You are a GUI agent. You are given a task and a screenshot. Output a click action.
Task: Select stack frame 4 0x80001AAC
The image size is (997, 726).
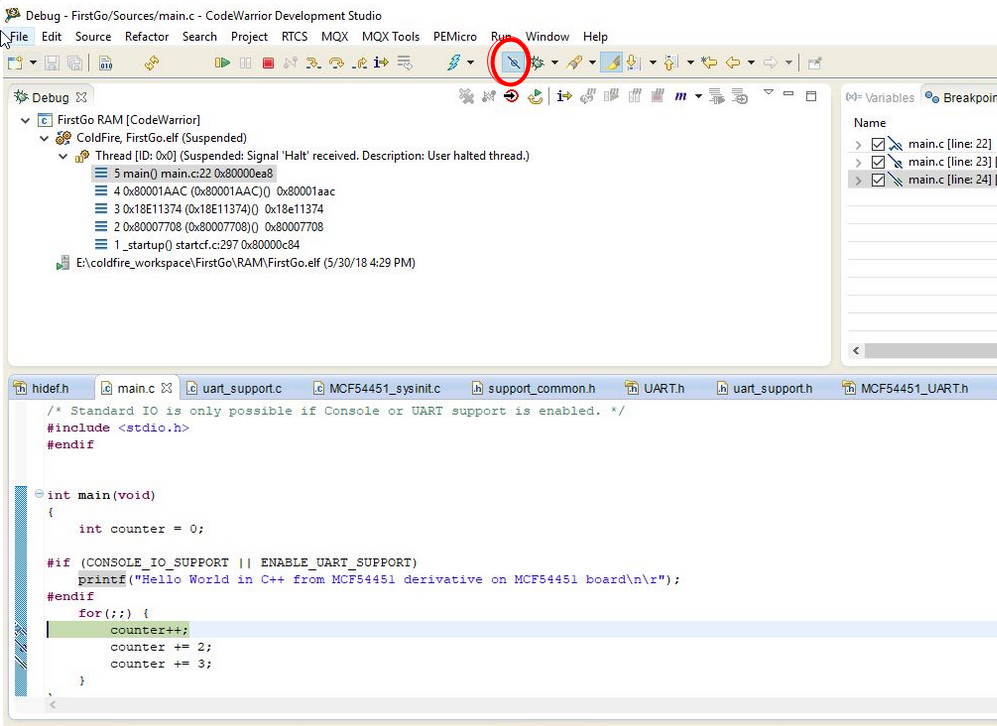tap(215, 191)
